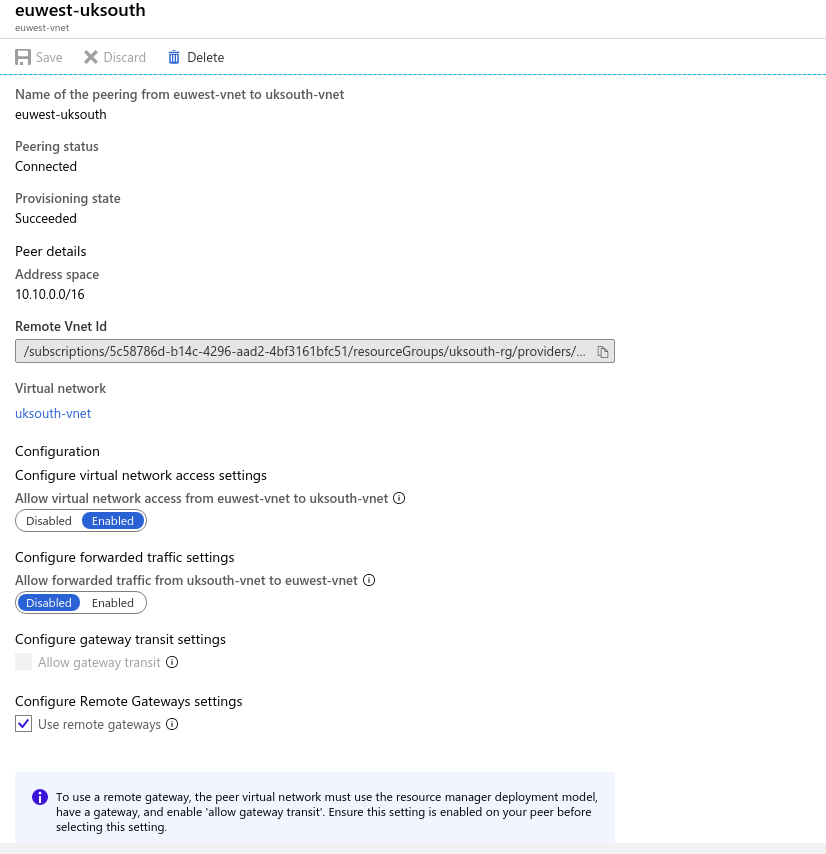The height and width of the screenshot is (854, 826).
Task: Open info tooltip for virtual network access
Action: [399, 498]
